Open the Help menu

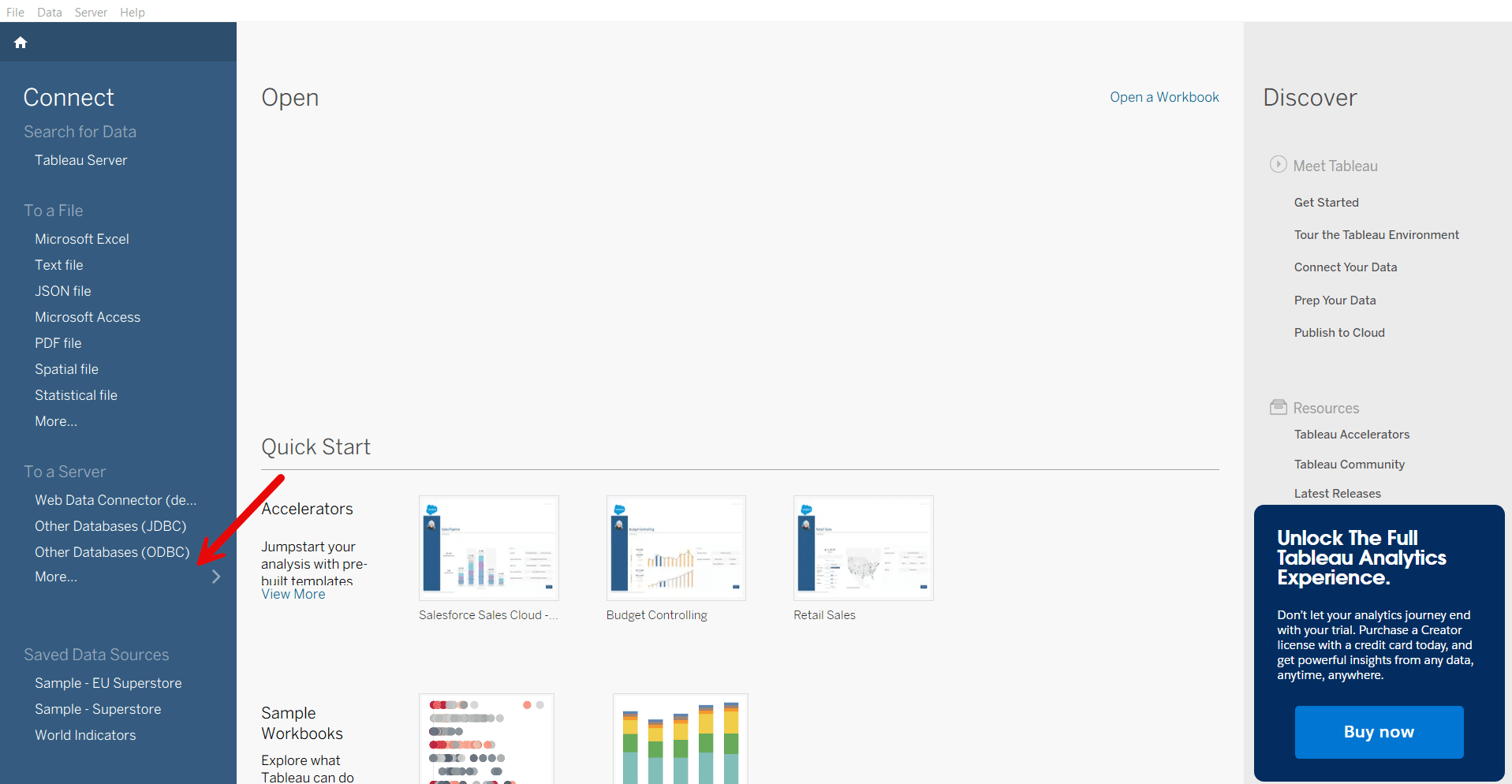[x=132, y=12]
